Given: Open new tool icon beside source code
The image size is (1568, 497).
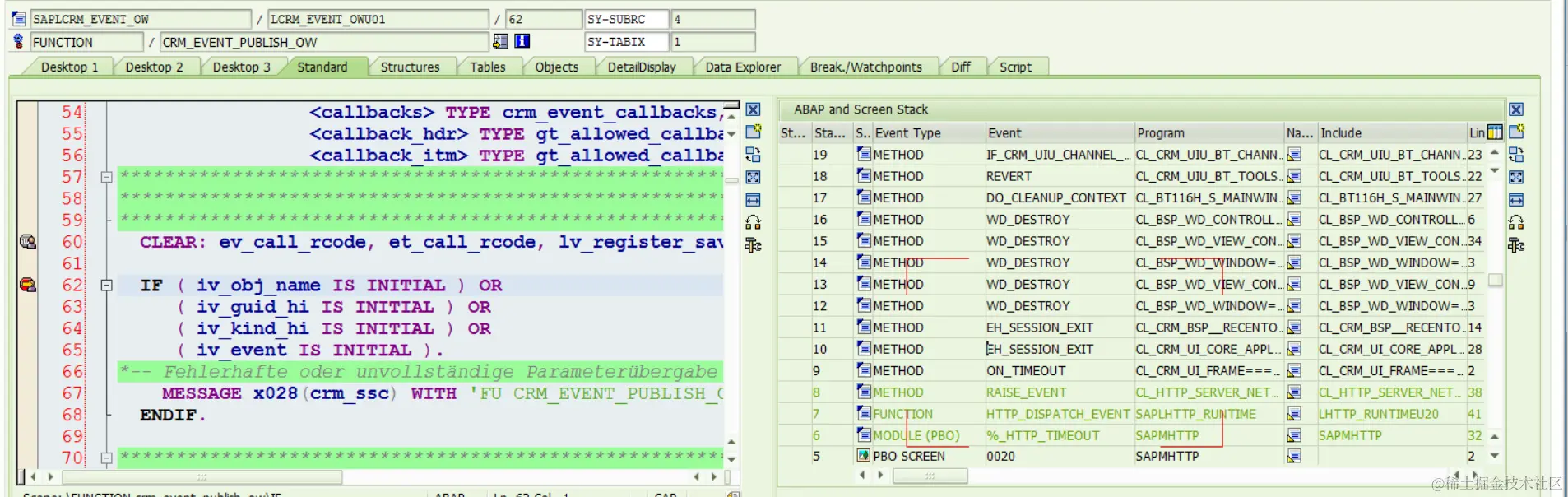Looking at the screenshot, I should [753, 132].
